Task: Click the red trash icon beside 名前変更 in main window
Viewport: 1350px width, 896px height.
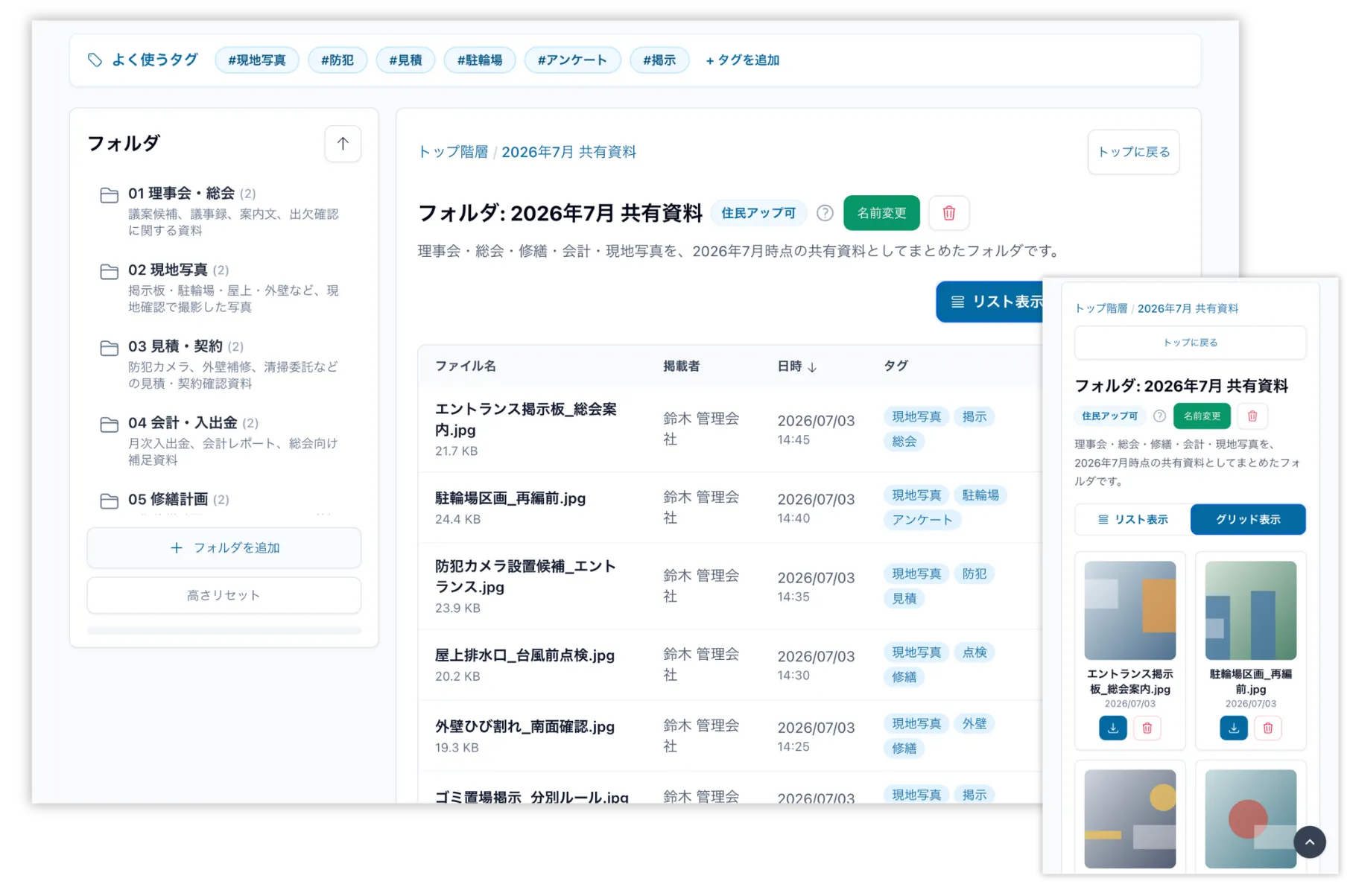Action: tap(949, 213)
